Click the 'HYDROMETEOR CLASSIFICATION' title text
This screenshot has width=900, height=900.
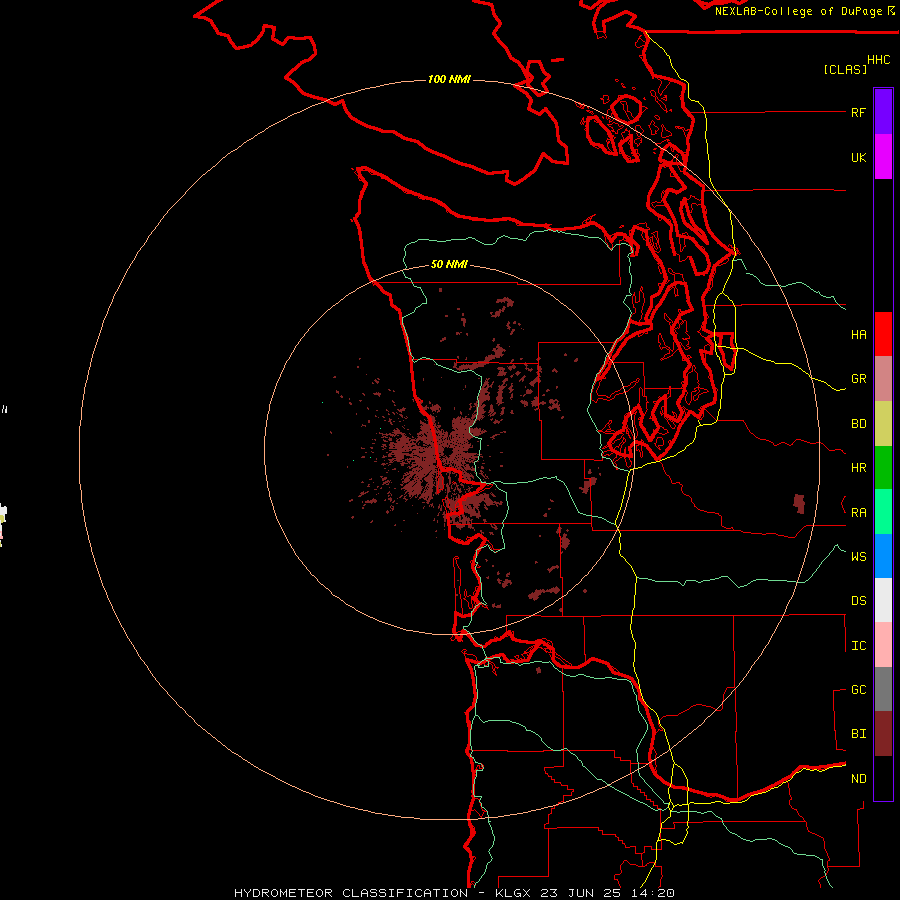pyautogui.click(x=351, y=893)
